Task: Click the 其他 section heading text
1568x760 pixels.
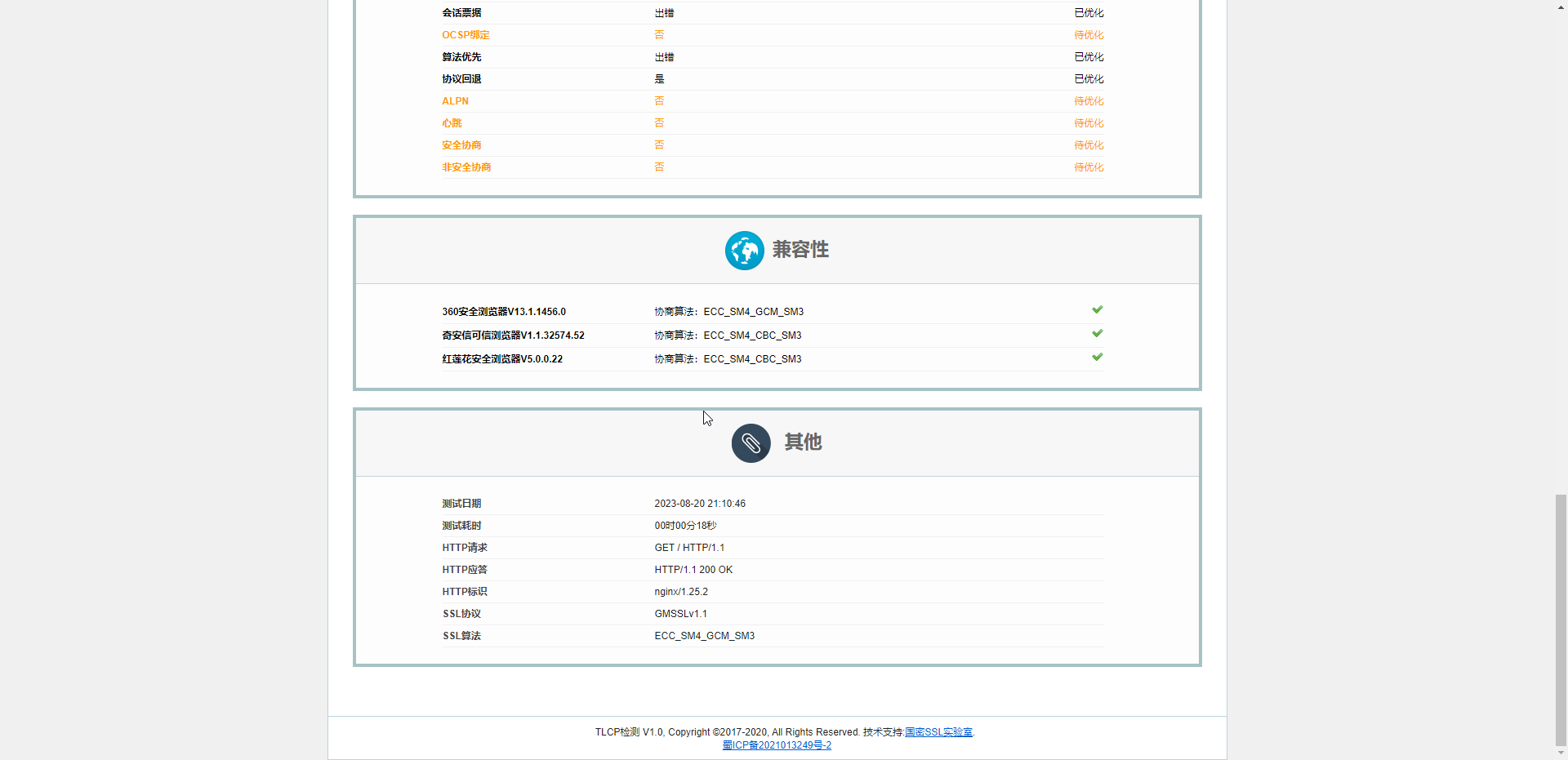Action: pos(803,442)
